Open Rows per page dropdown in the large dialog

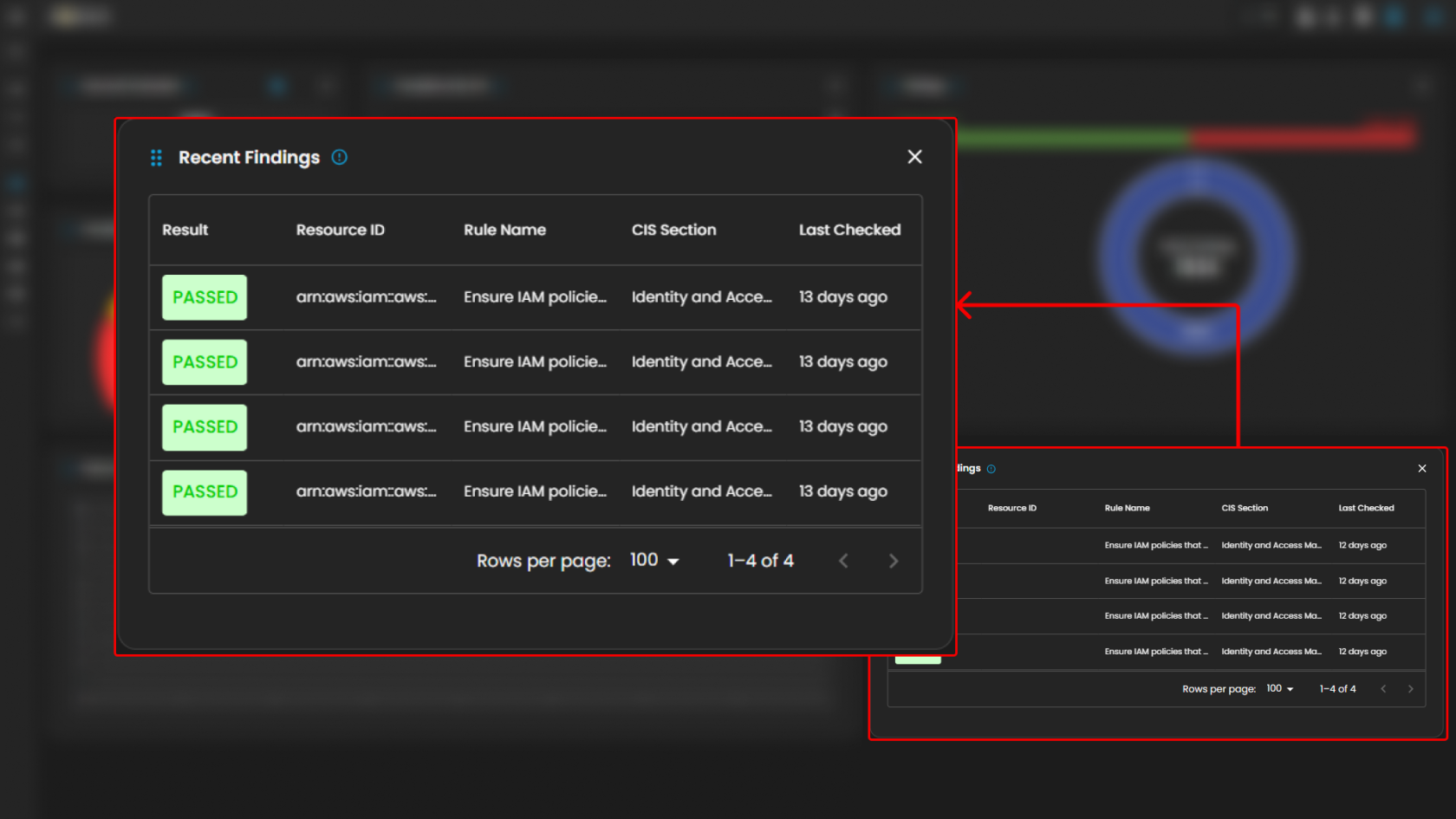[654, 561]
